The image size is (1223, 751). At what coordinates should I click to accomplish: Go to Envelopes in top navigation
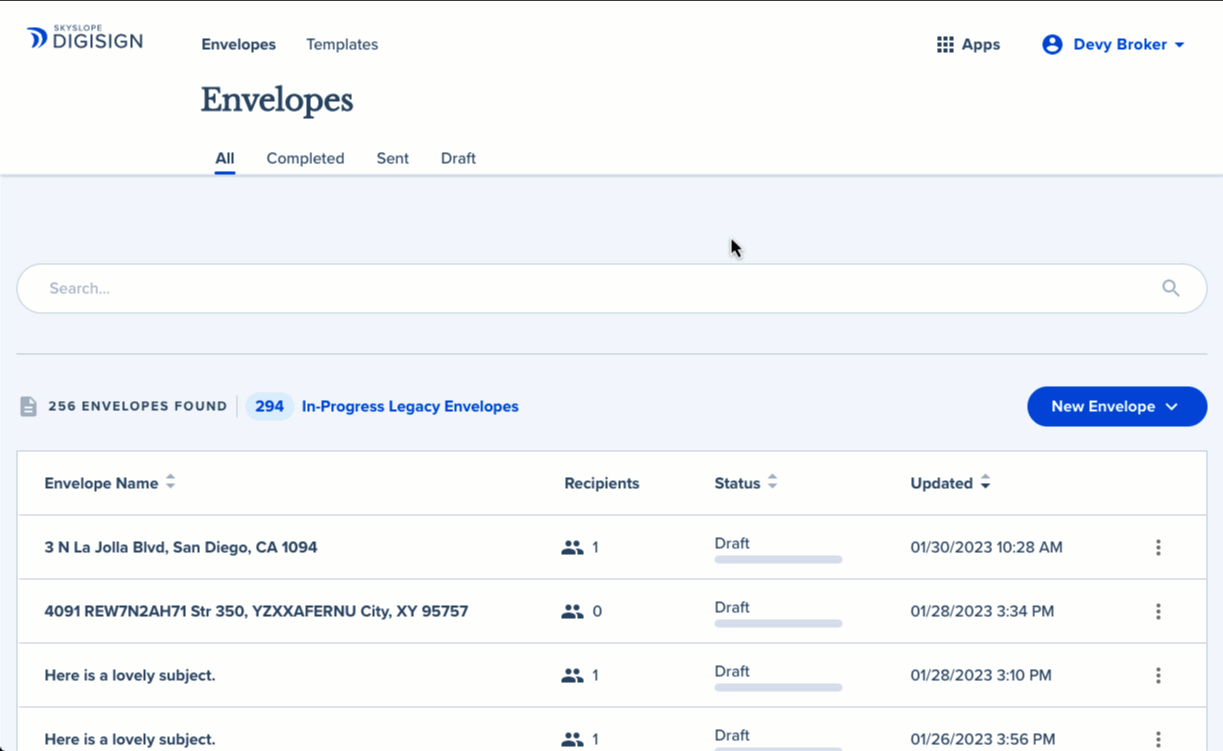pos(238,44)
